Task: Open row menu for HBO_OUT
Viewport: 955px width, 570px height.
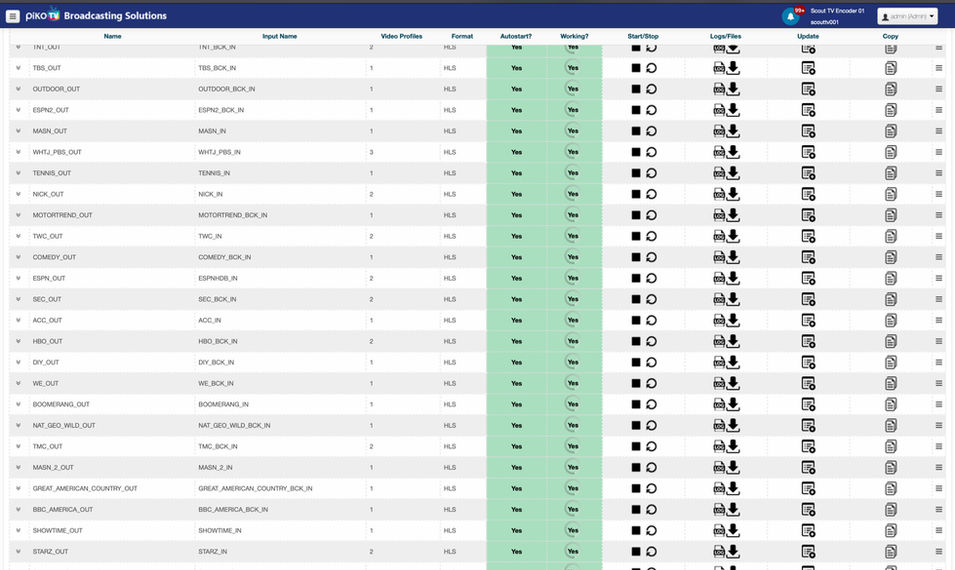Action: (939, 341)
